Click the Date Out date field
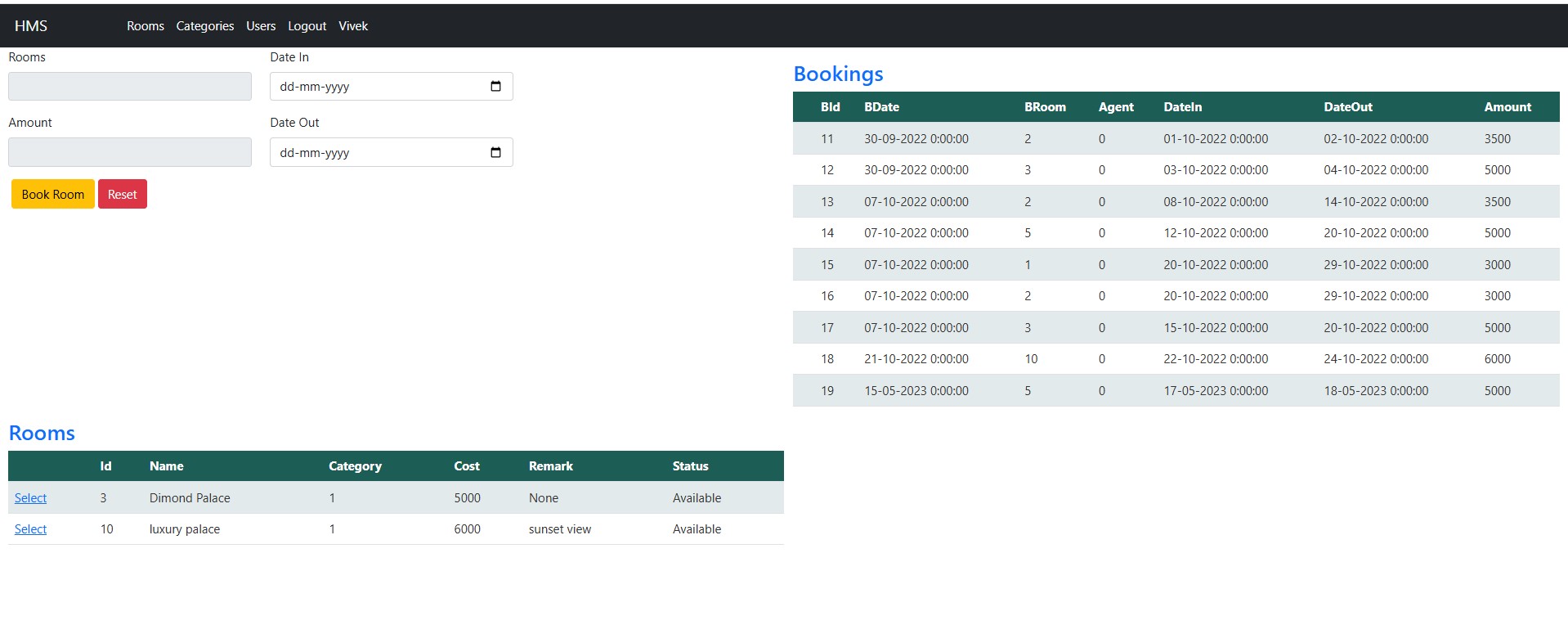 tap(392, 152)
